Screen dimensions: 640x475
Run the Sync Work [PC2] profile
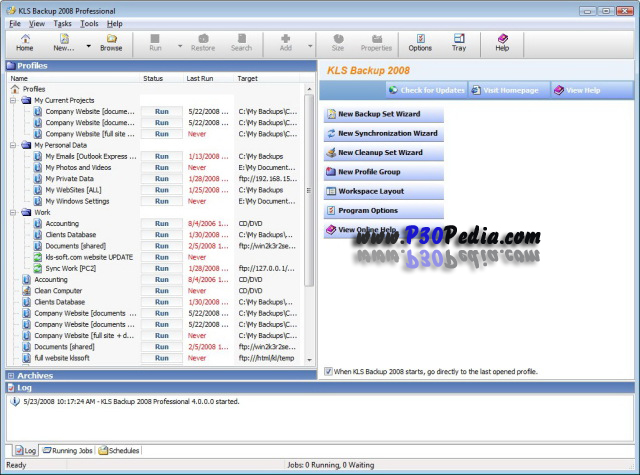(162, 268)
